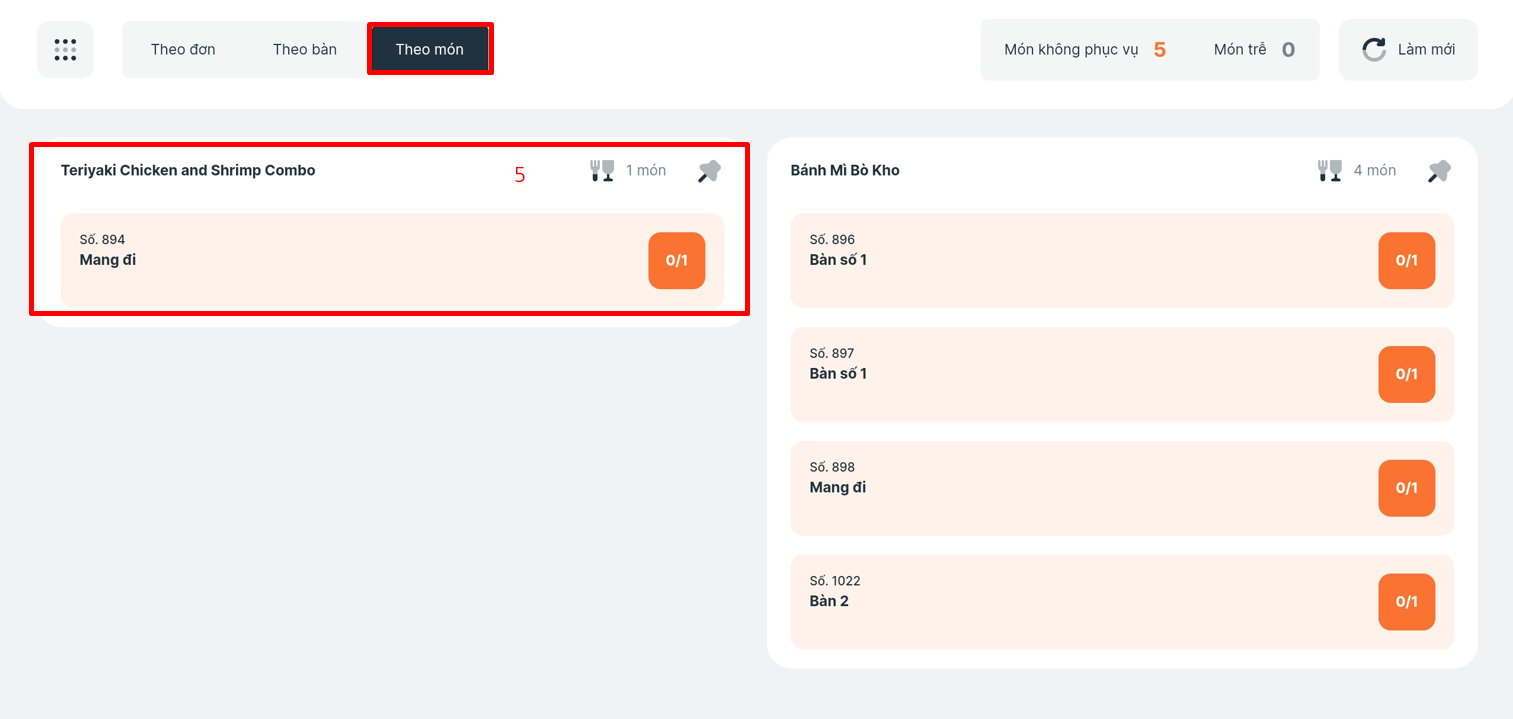Mark order 1022 item 0/1 done

click(x=1407, y=602)
